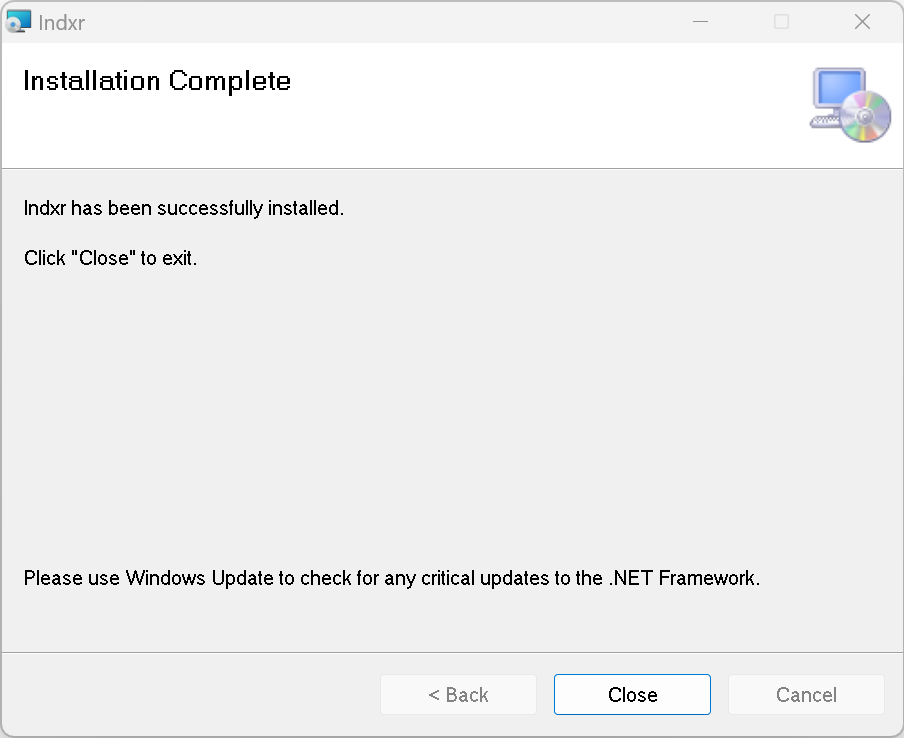Click the Close button to exit setup
This screenshot has height=738, width=904.
coord(632,694)
